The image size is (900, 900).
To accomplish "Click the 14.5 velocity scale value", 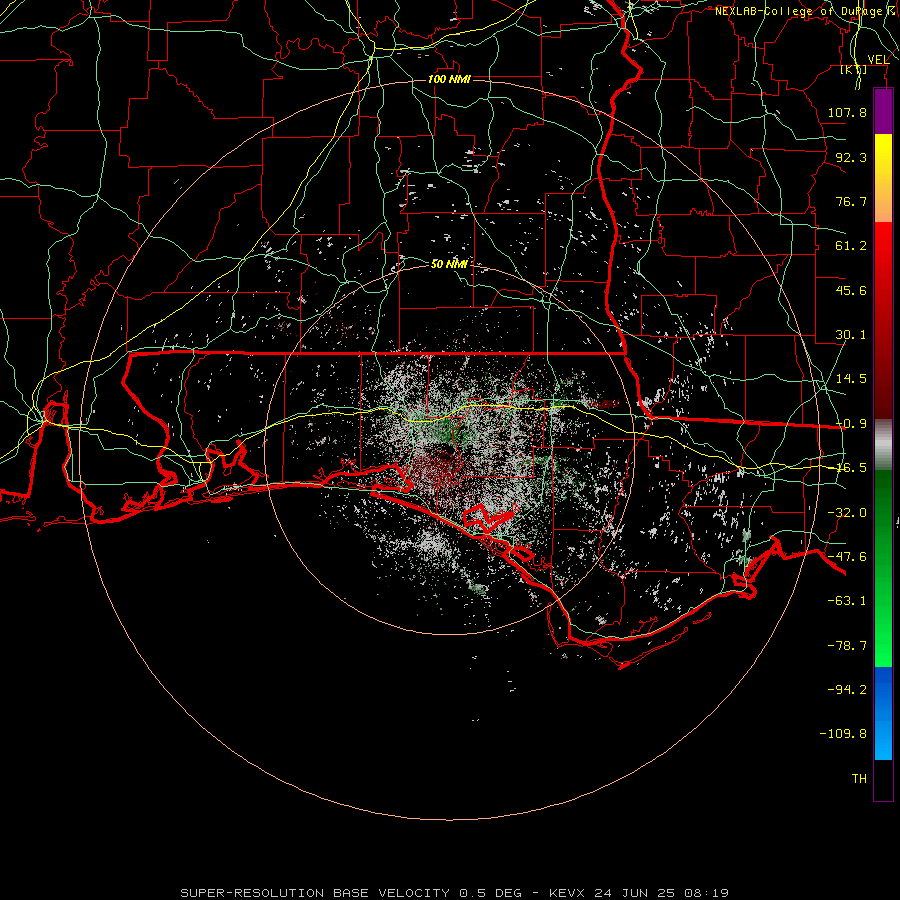I will pos(851,379).
